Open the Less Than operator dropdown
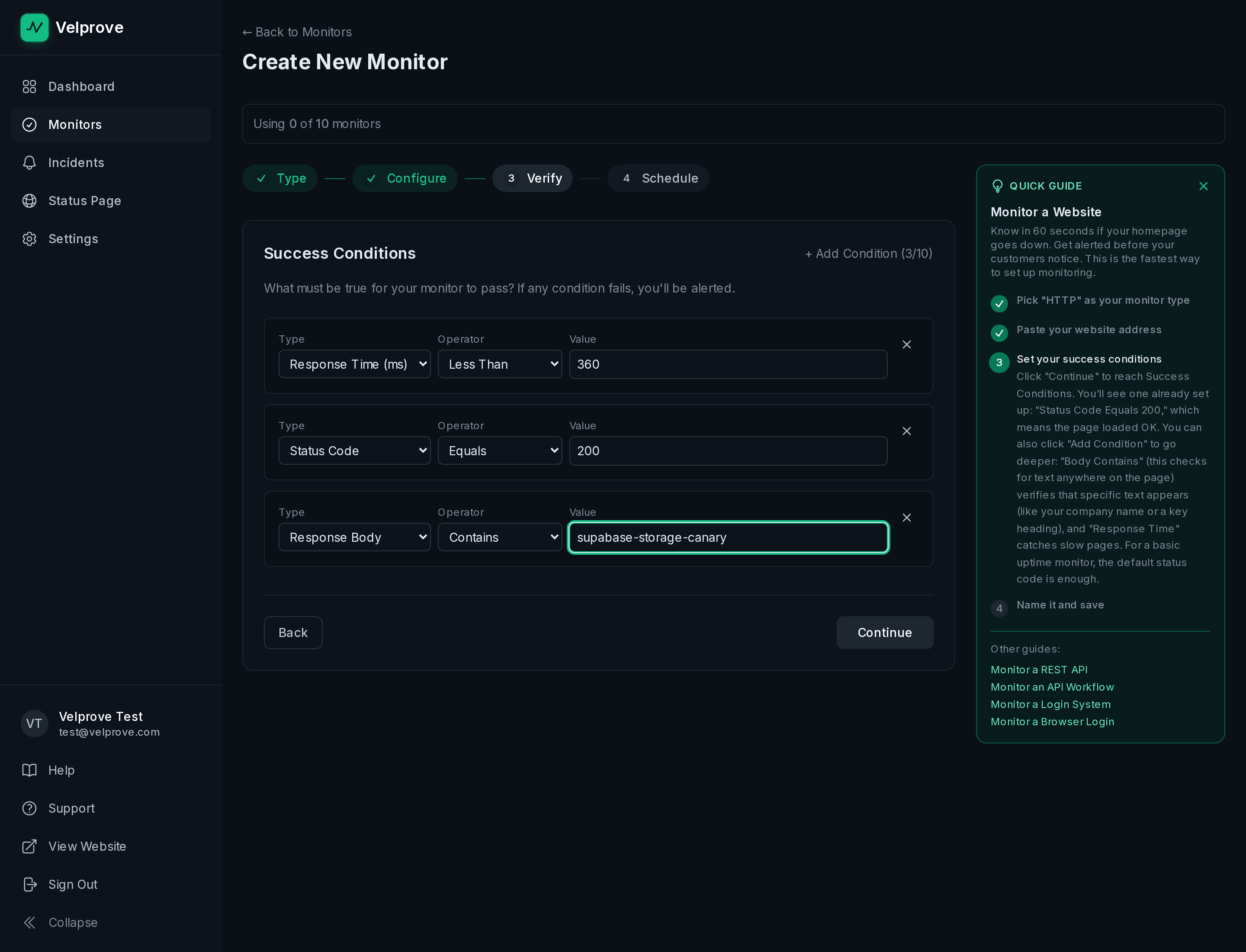The width and height of the screenshot is (1246, 952). tap(500, 364)
